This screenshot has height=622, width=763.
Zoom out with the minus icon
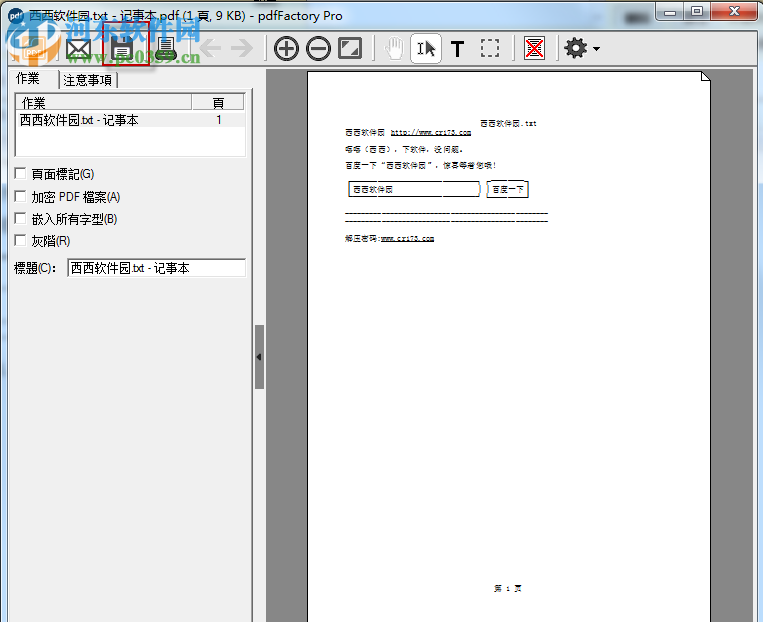point(318,48)
